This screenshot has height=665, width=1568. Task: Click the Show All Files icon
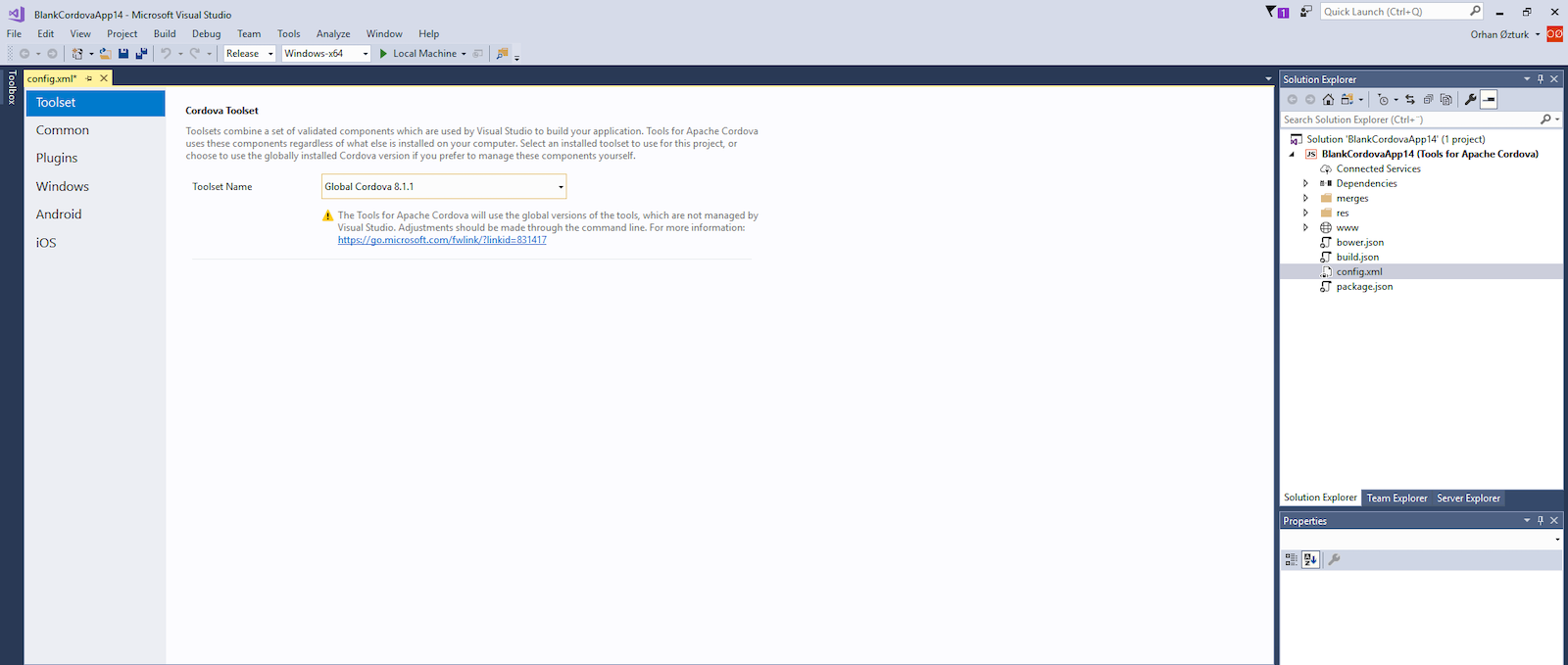coord(1445,100)
